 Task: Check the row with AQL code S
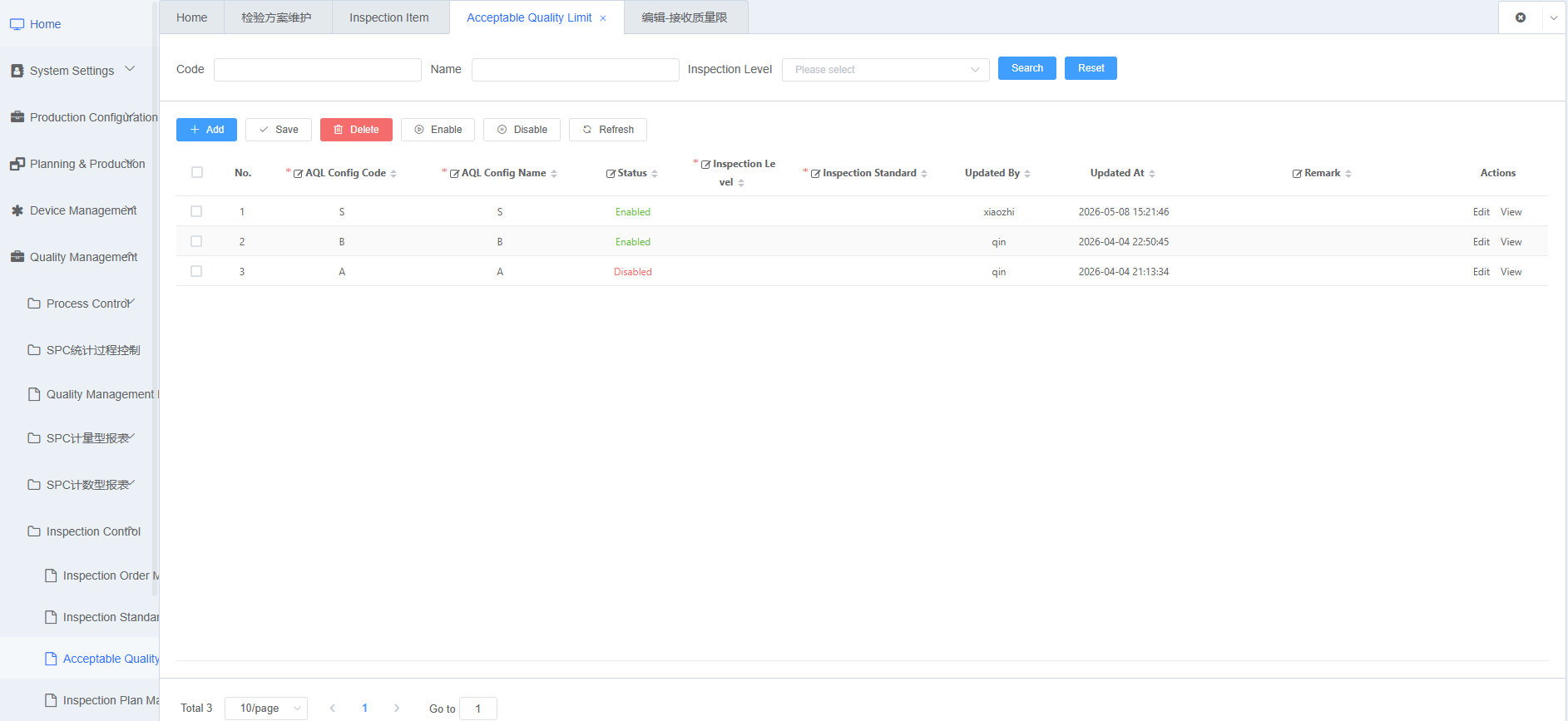[x=196, y=211]
